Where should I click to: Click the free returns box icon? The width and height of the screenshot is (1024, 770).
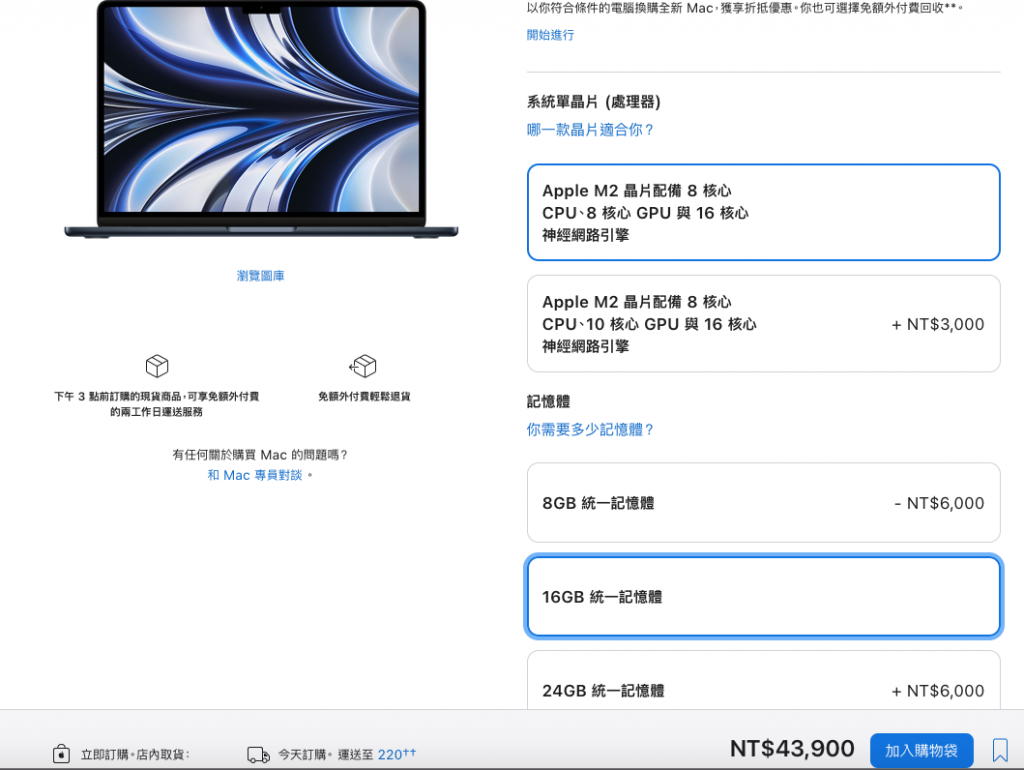pyautogui.click(x=363, y=366)
